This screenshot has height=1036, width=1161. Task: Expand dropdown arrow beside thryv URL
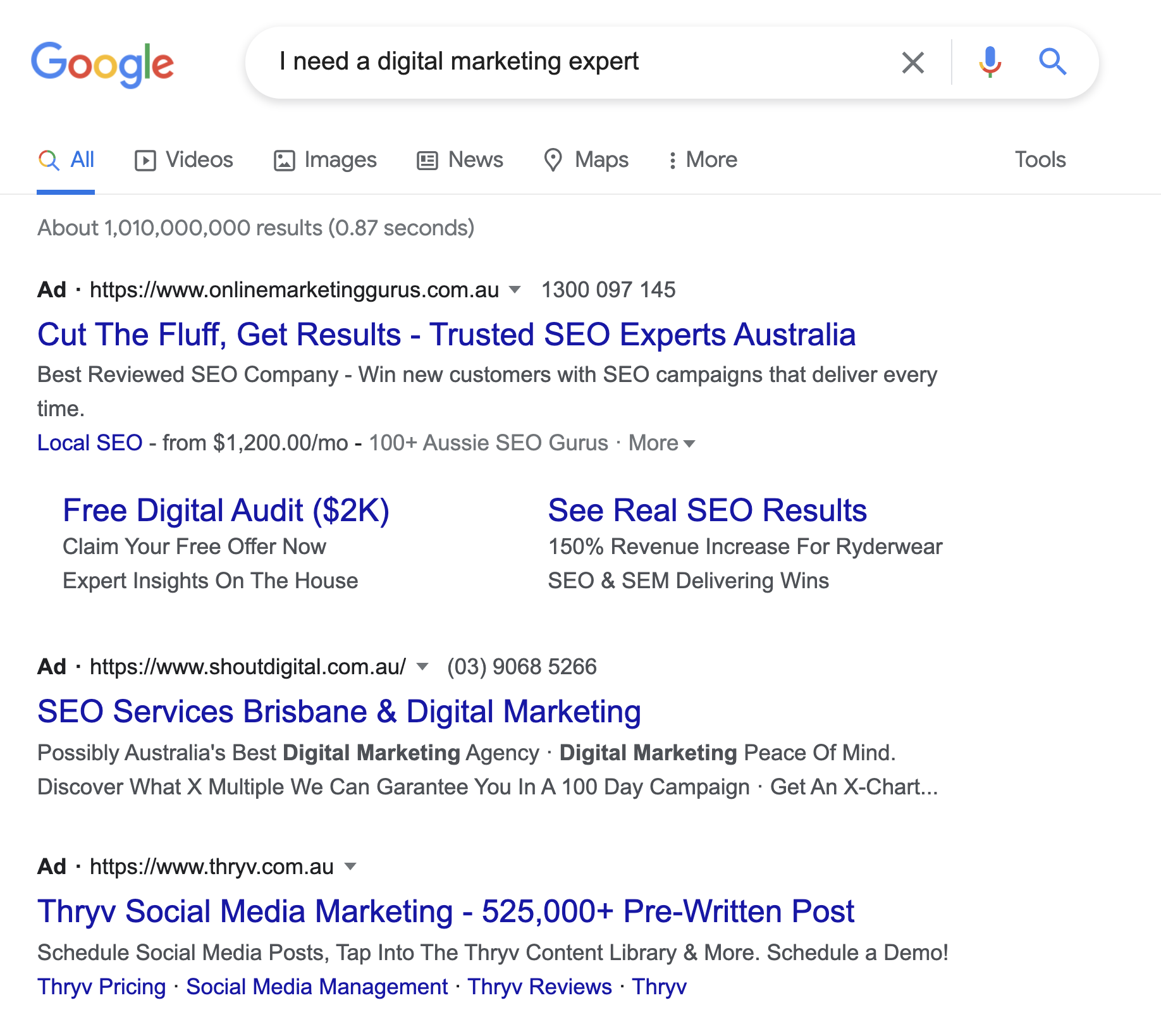pos(350,866)
